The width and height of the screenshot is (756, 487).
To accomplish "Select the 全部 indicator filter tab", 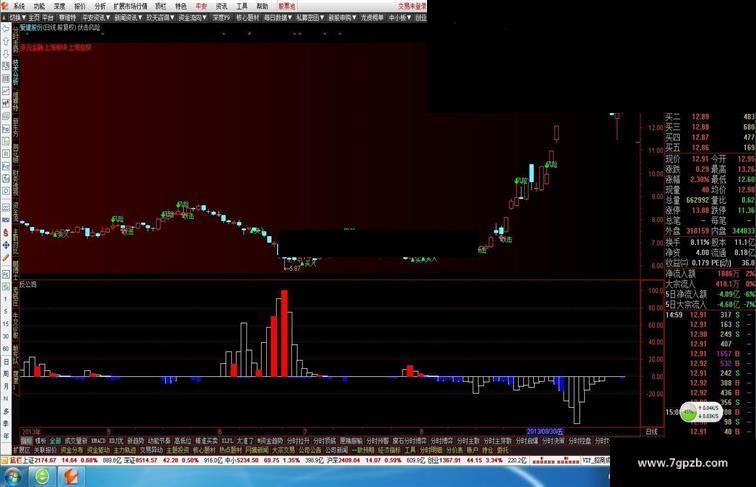I will click(55, 441).
